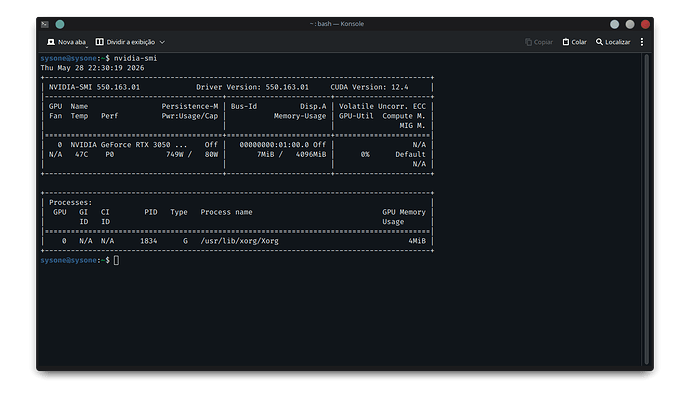The image size is (690, 412).
Task: Click the bash — Konsole title text
Action: (x=337, y=24)
